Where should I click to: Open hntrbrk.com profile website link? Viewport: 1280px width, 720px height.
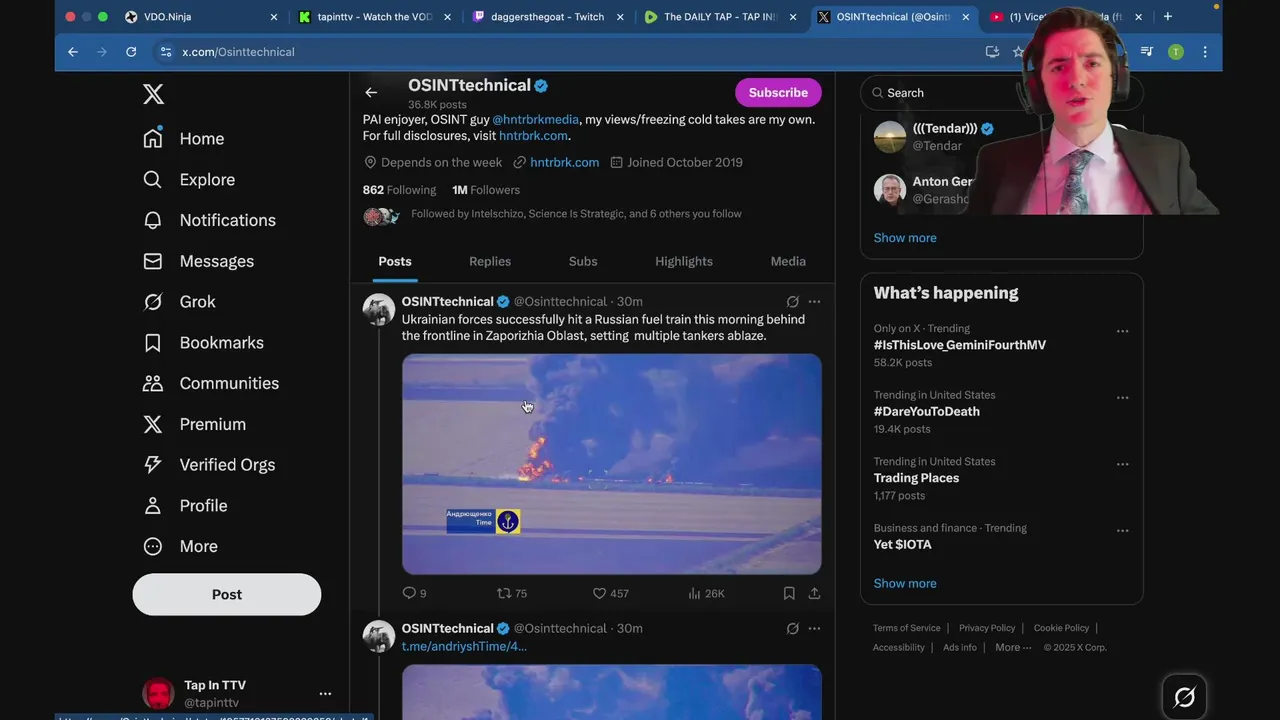tap(564, 162)
